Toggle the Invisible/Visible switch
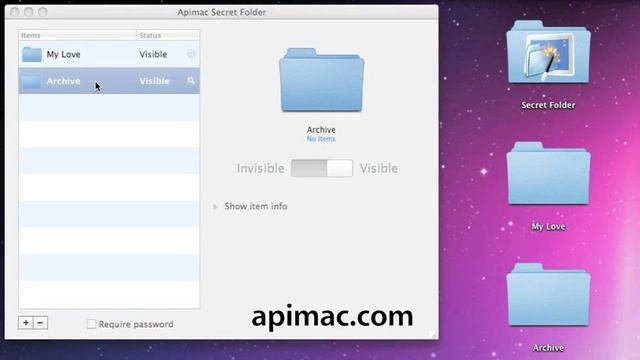This screenshot has height=360, width=640. [322, 168]
